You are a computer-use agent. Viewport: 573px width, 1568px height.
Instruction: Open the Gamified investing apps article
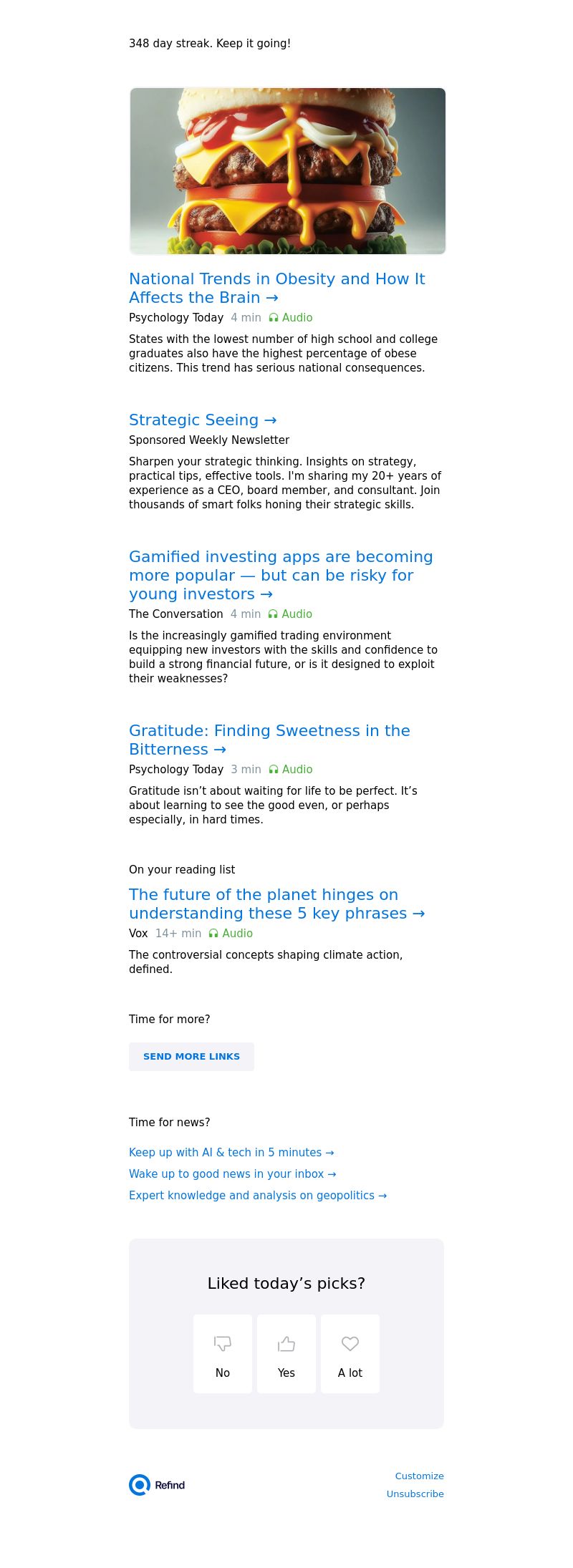[x=281, y=575]
